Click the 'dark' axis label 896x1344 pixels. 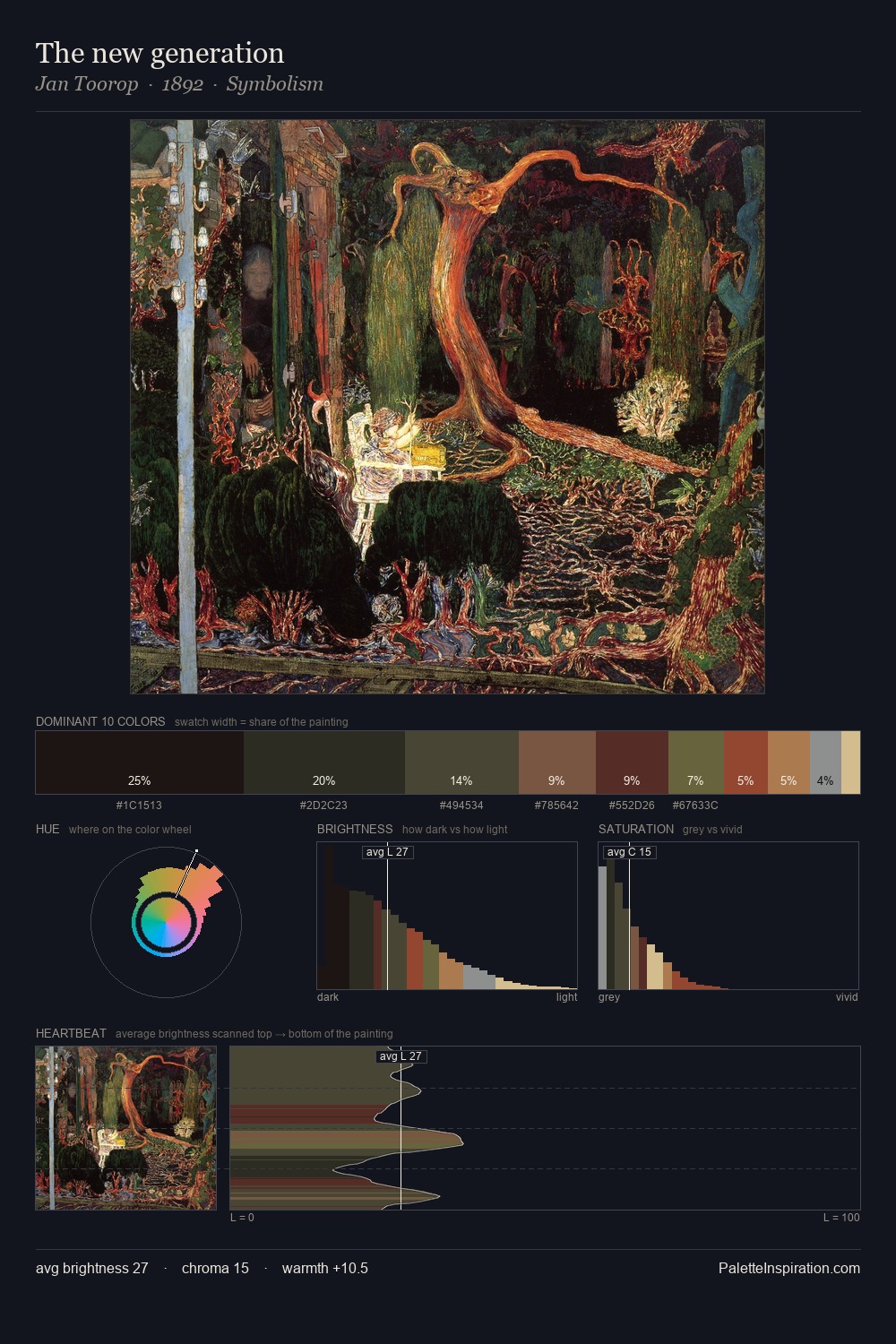tap(328, 997)
